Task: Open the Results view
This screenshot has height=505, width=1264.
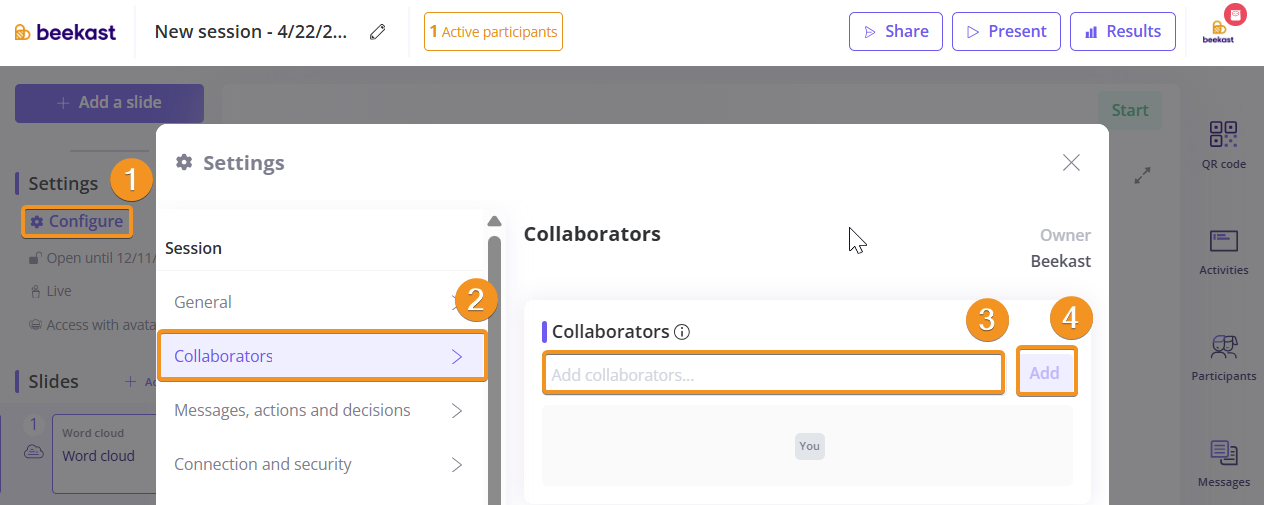Action: pyautogui.click(x=1122, y=32)
